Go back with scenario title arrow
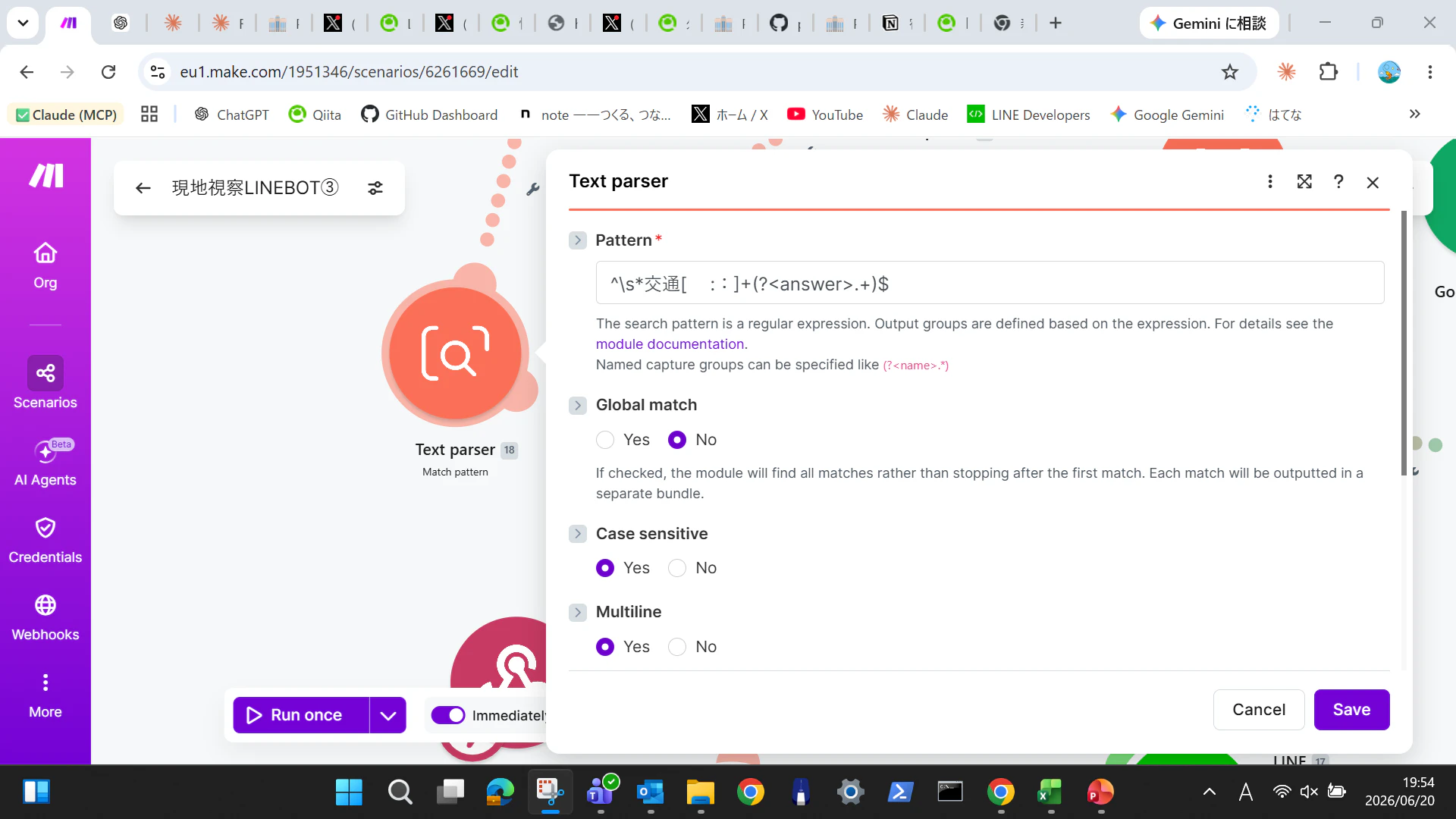This screenshot has width=1456, height=819. (143, 188)
